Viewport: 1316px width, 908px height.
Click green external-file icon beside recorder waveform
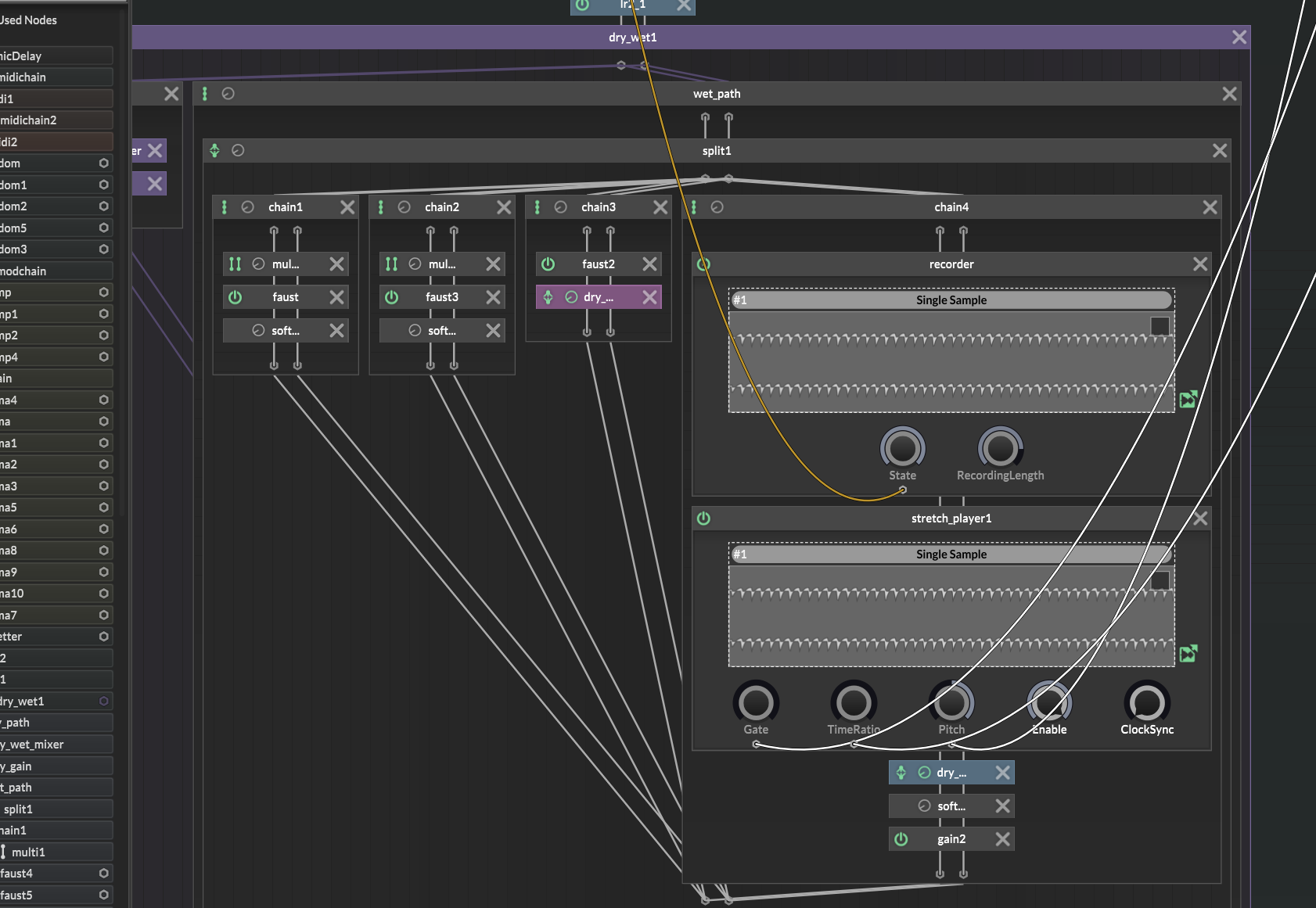pos(1188,400)
